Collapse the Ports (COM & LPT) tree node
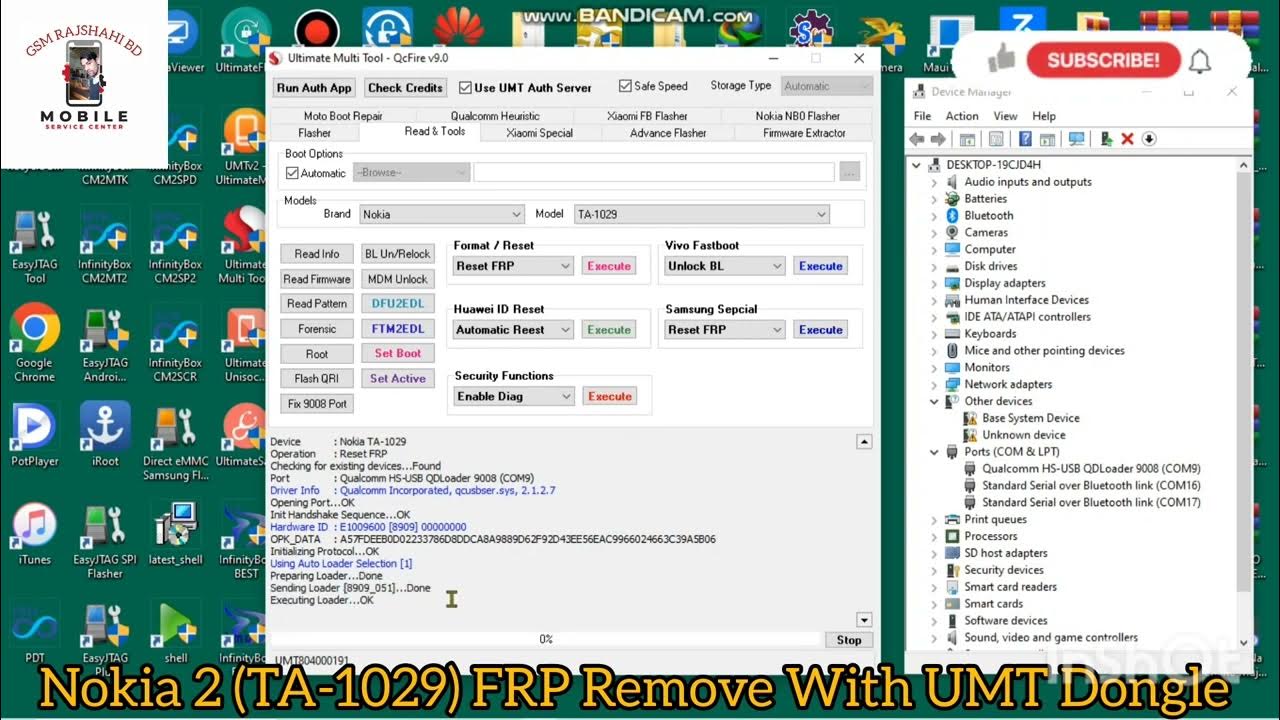 coord(935,452)
